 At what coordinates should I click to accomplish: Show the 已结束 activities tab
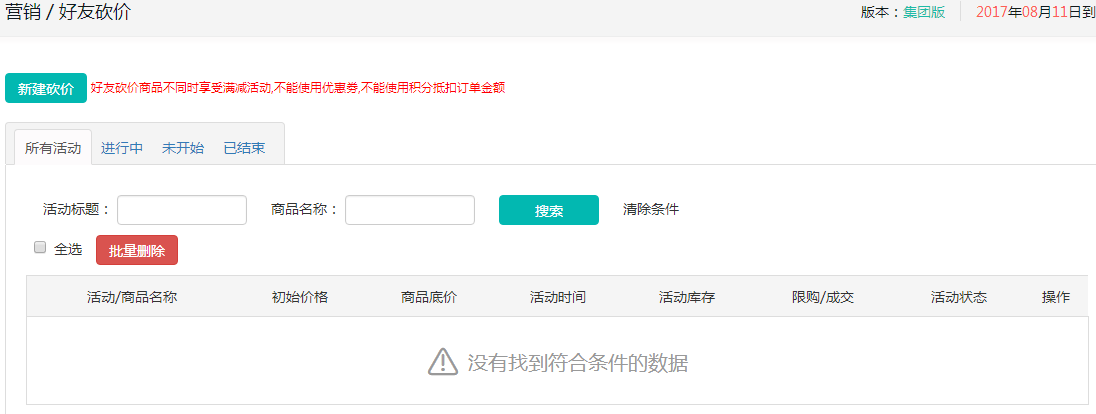click(x=244, y=148)
